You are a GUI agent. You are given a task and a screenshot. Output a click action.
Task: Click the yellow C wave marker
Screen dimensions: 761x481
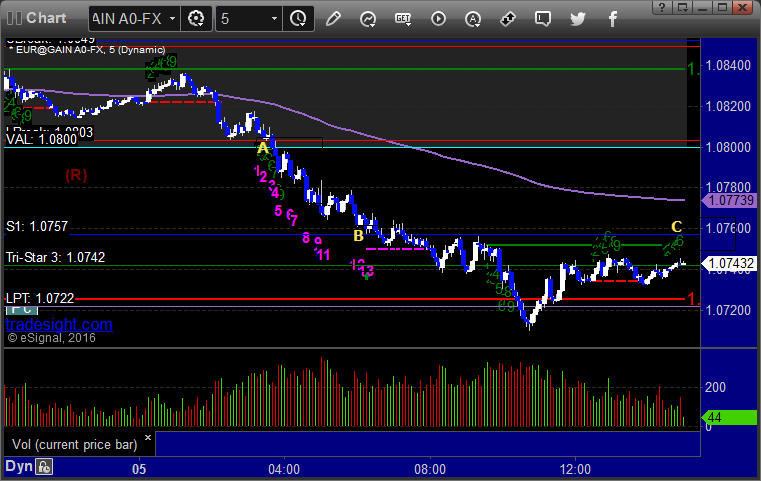point(677,227)
